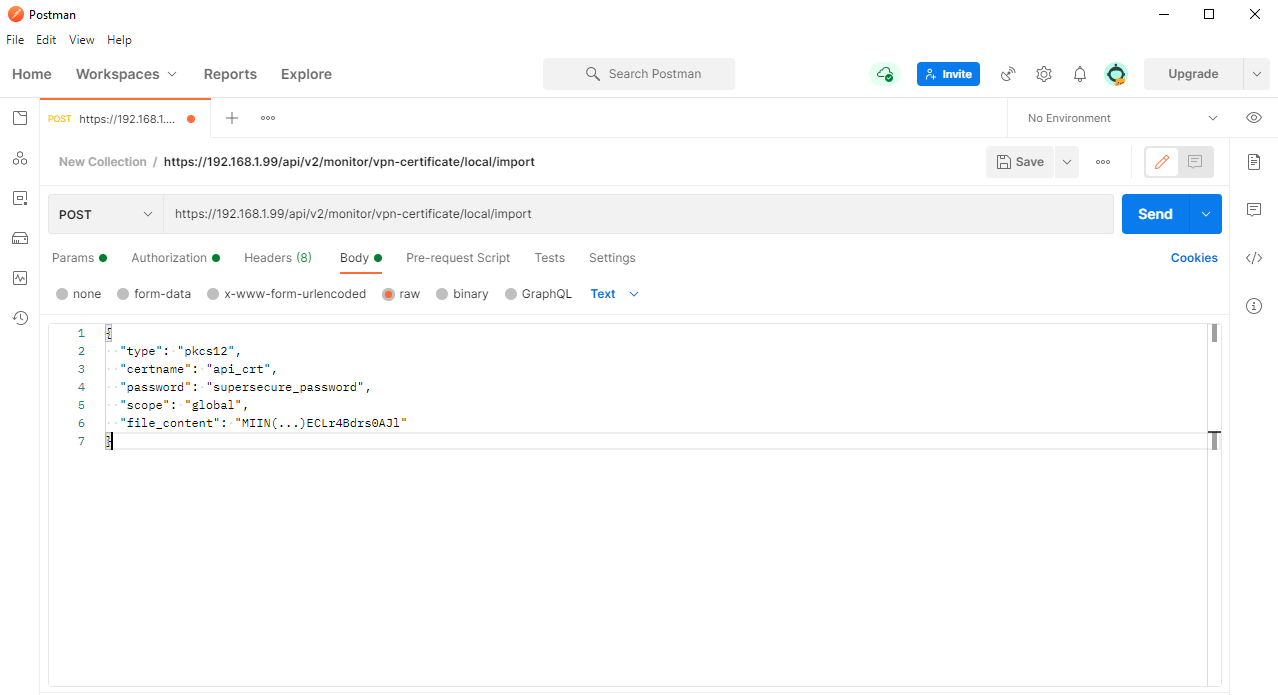1278x695 pixels.
Task: Open the Environment quick look eye icon
Action: pyautogui.click(x=1253, y=117)
